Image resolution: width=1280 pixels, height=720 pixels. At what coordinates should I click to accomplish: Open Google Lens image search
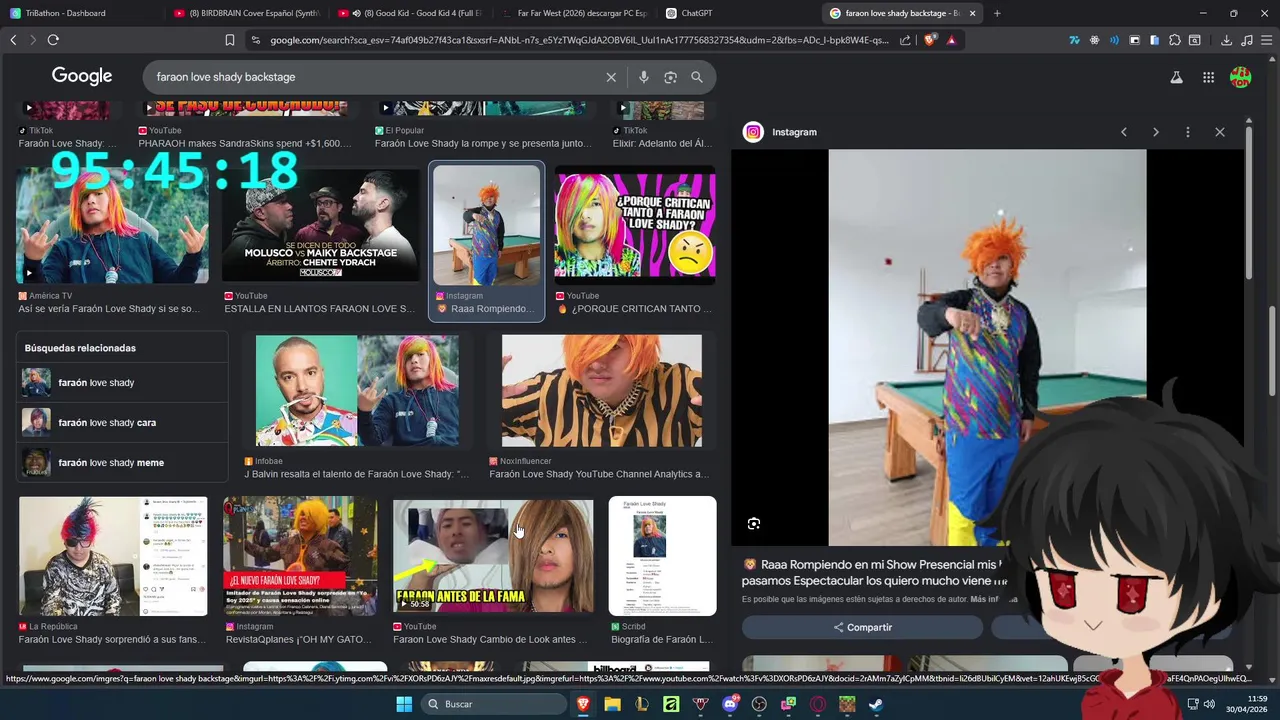[670, 77]
